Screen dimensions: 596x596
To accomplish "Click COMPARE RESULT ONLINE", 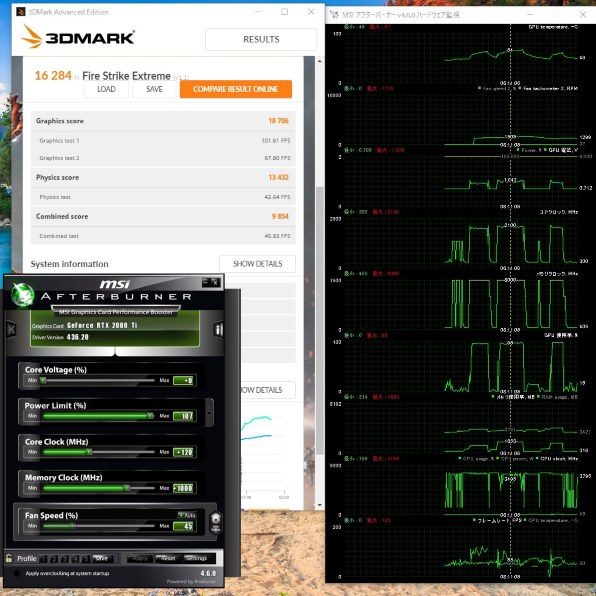I will [236, 89].
